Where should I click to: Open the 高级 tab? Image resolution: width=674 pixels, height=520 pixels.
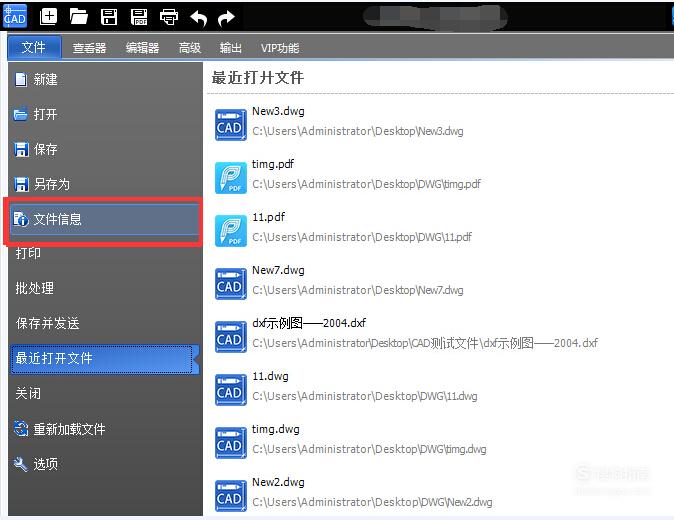190,48
